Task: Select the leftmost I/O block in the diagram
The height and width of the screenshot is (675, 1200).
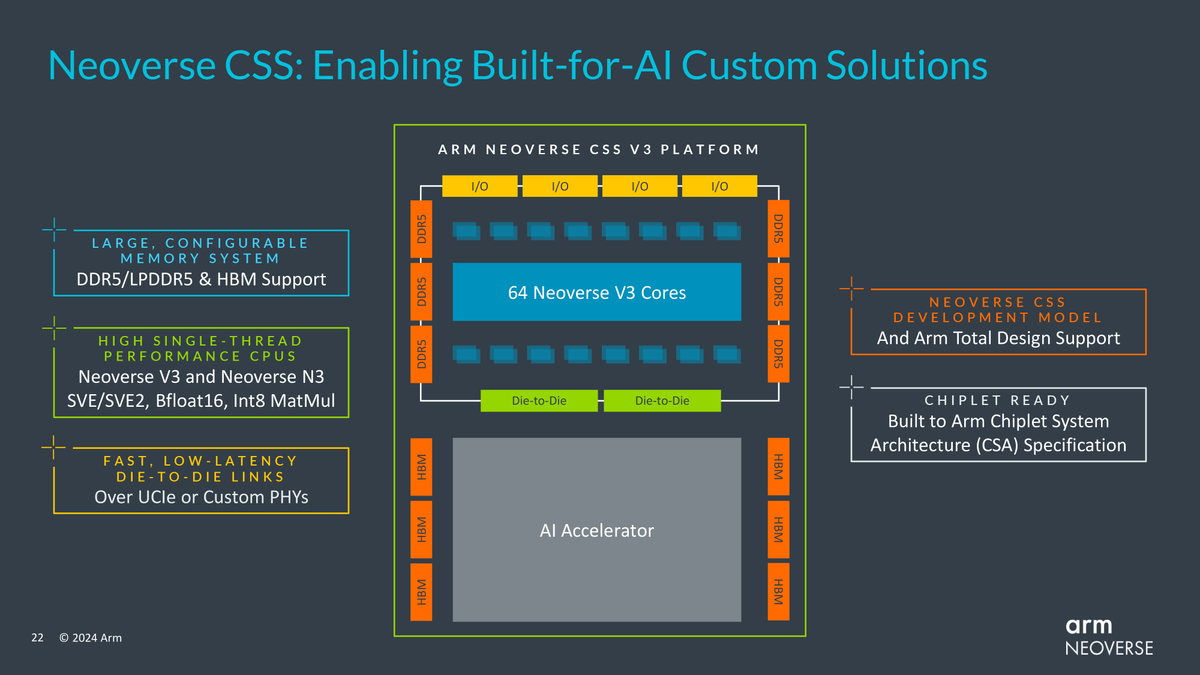Action: (479, 185)
